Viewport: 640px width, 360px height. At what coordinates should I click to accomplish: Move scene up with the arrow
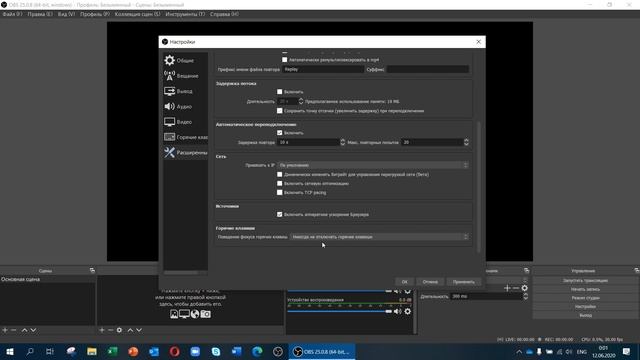(24, 330)
